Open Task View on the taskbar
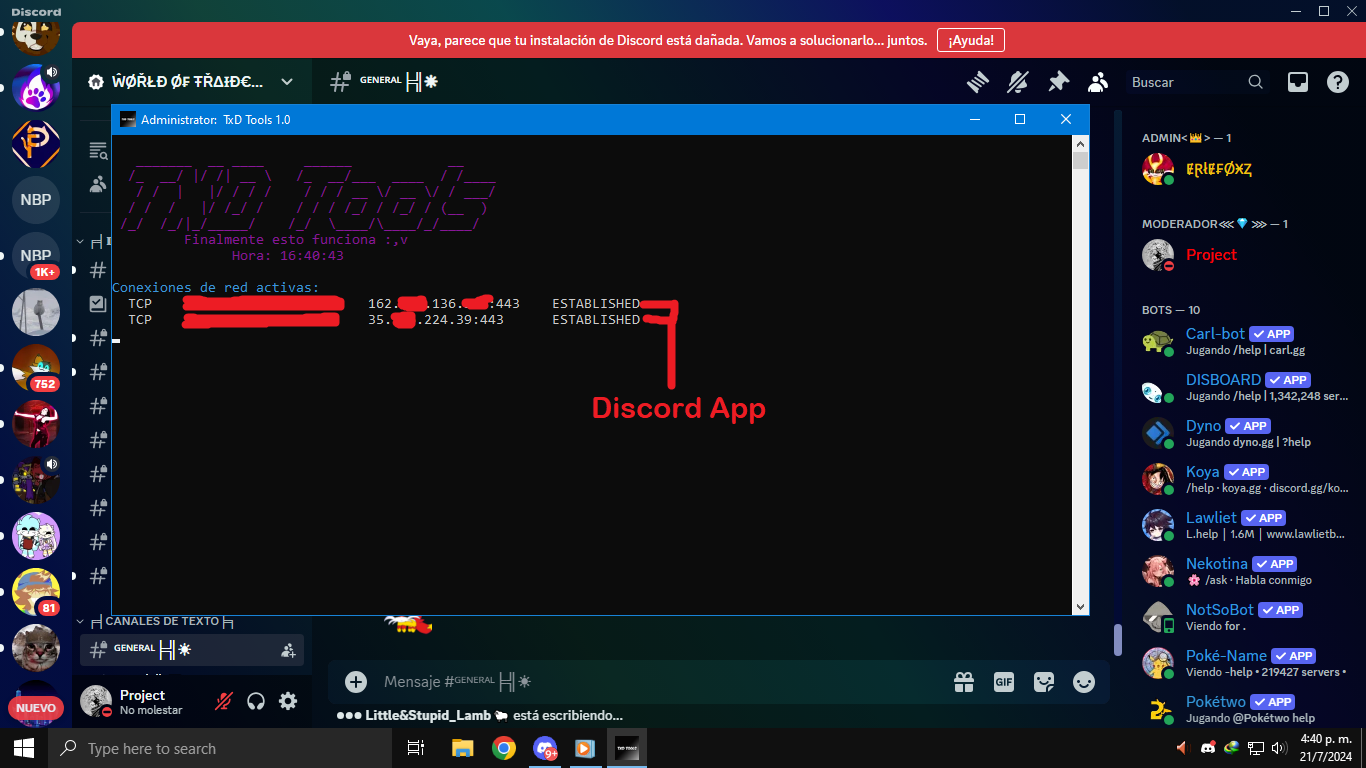The height and width of the screenshot is (768, 1366). click(x=416, y=748)
